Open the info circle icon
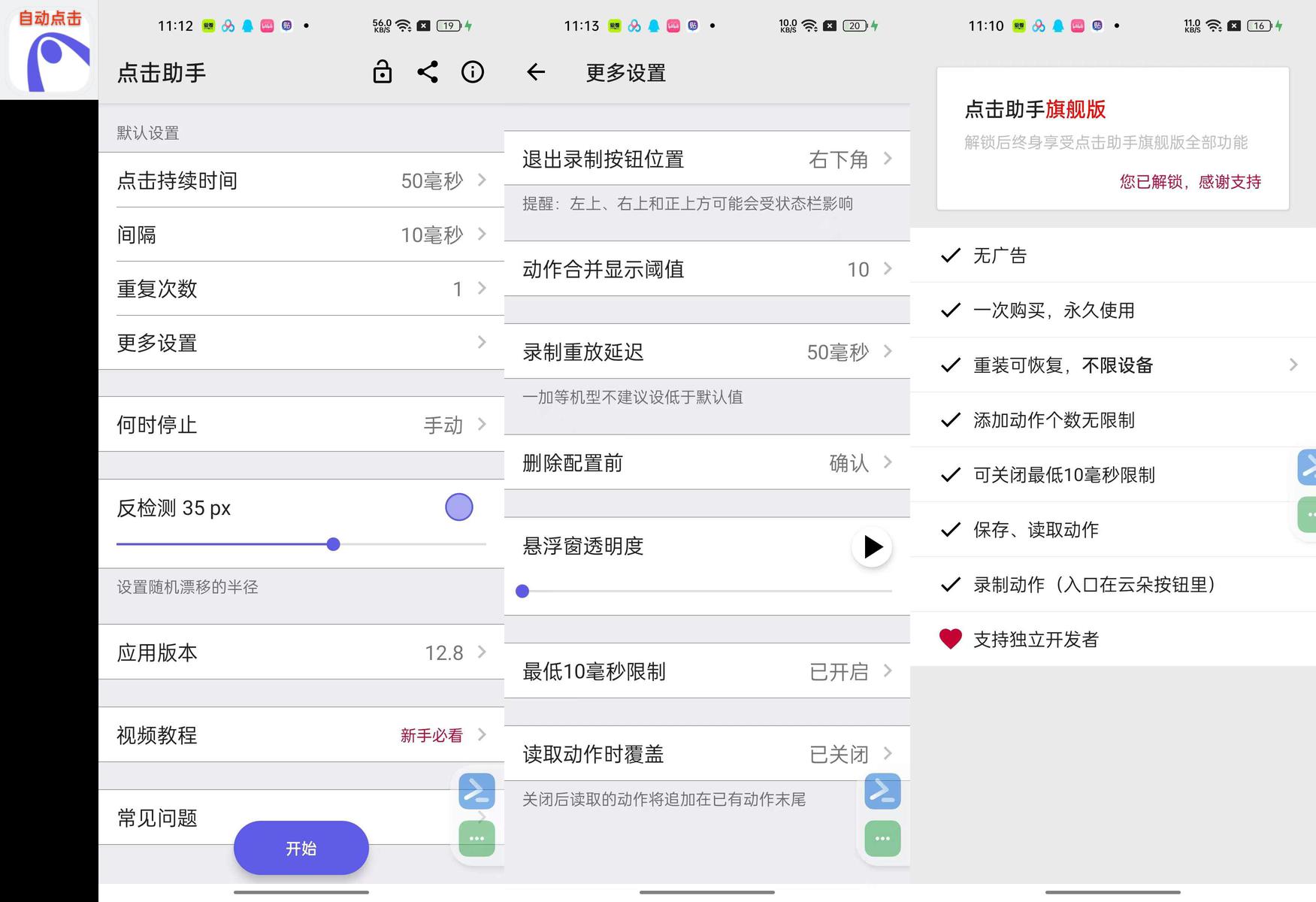 point(473,72)
